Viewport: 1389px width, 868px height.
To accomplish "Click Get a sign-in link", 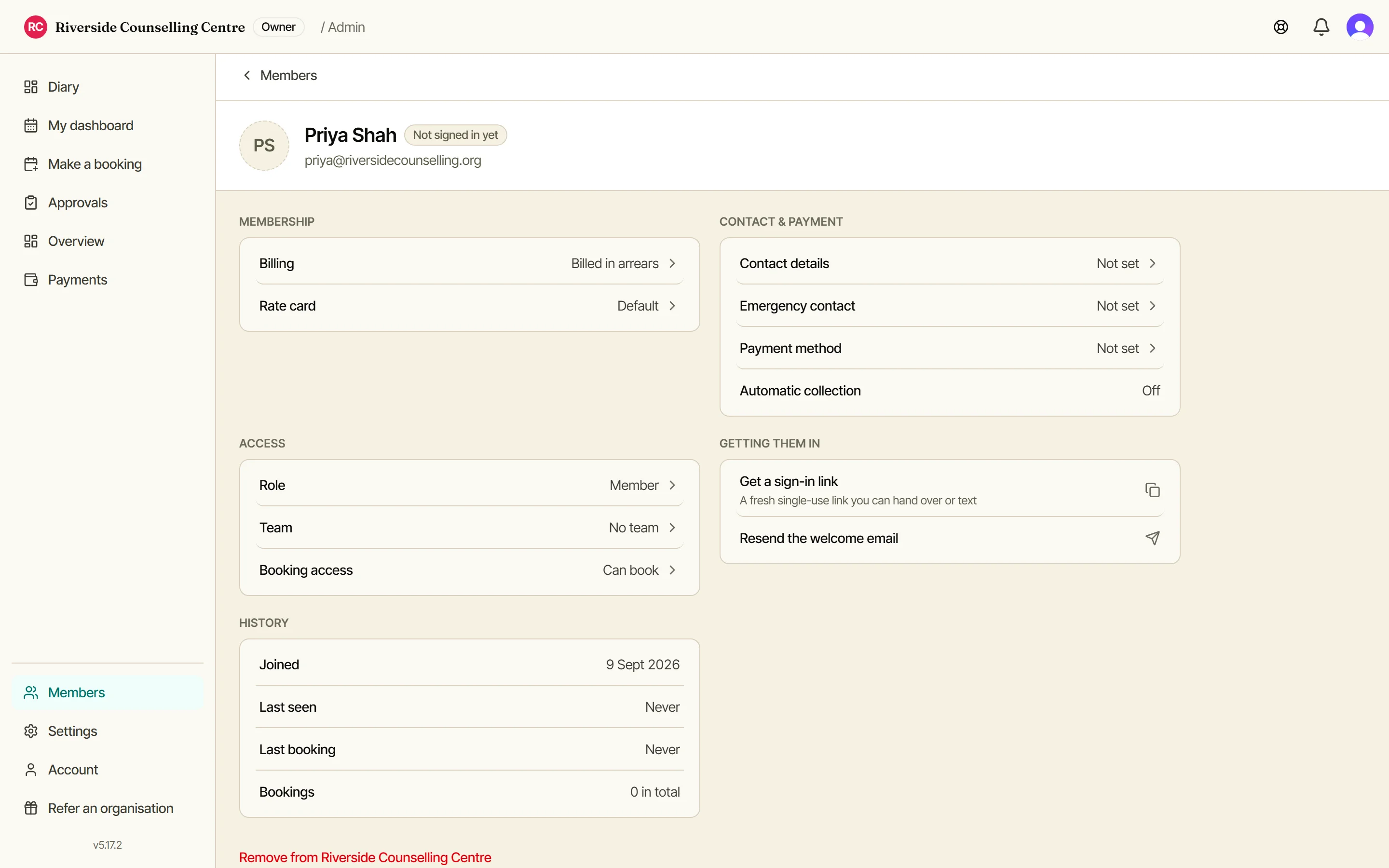I will (949, 490).
